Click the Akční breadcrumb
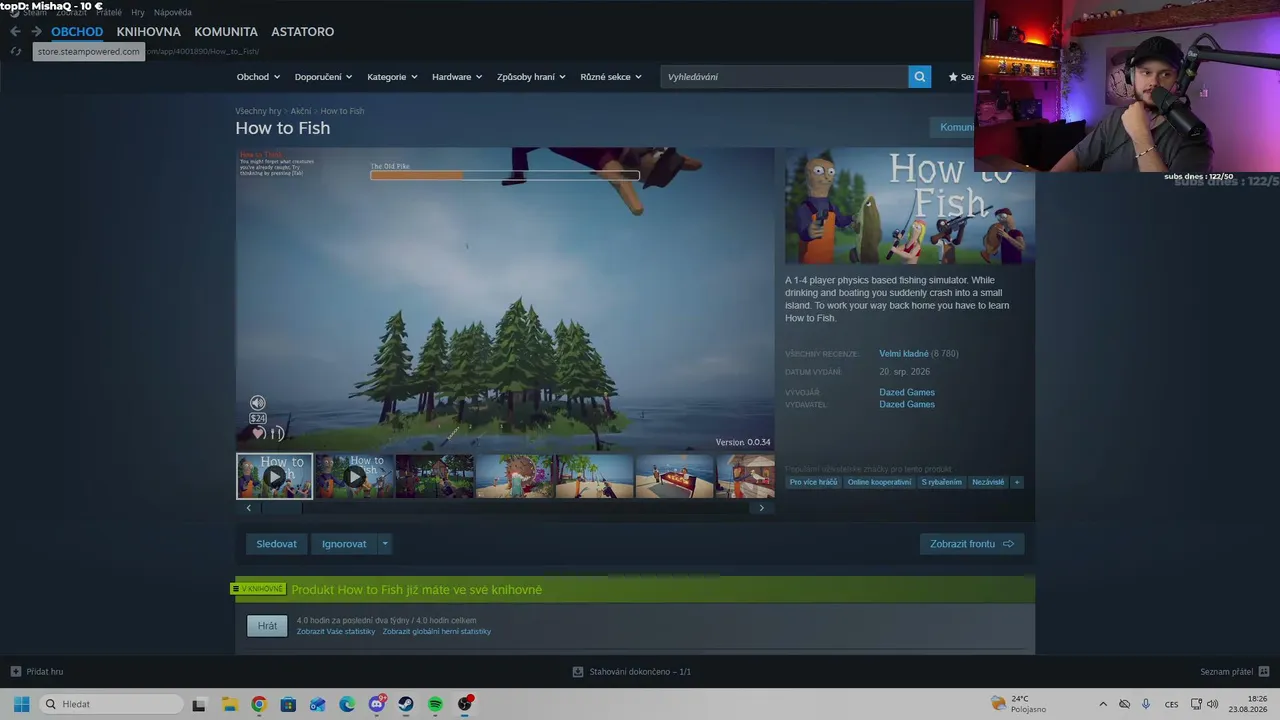This screenshot has width=1280, height=720. (301, 111)
